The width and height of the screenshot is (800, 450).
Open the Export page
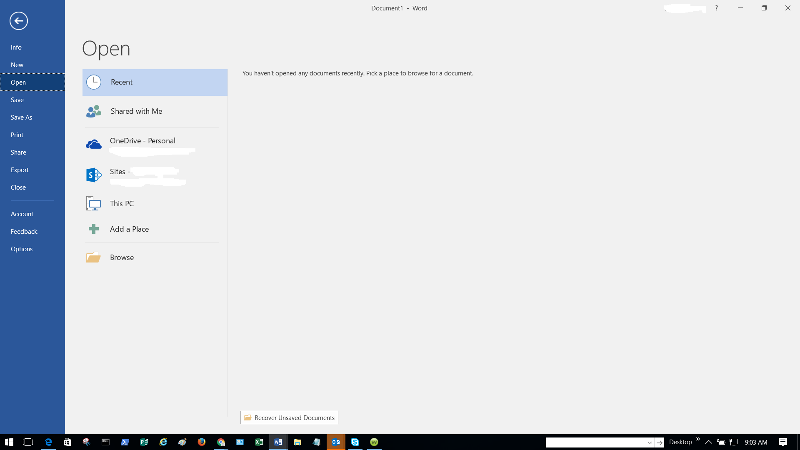(19, 170)
